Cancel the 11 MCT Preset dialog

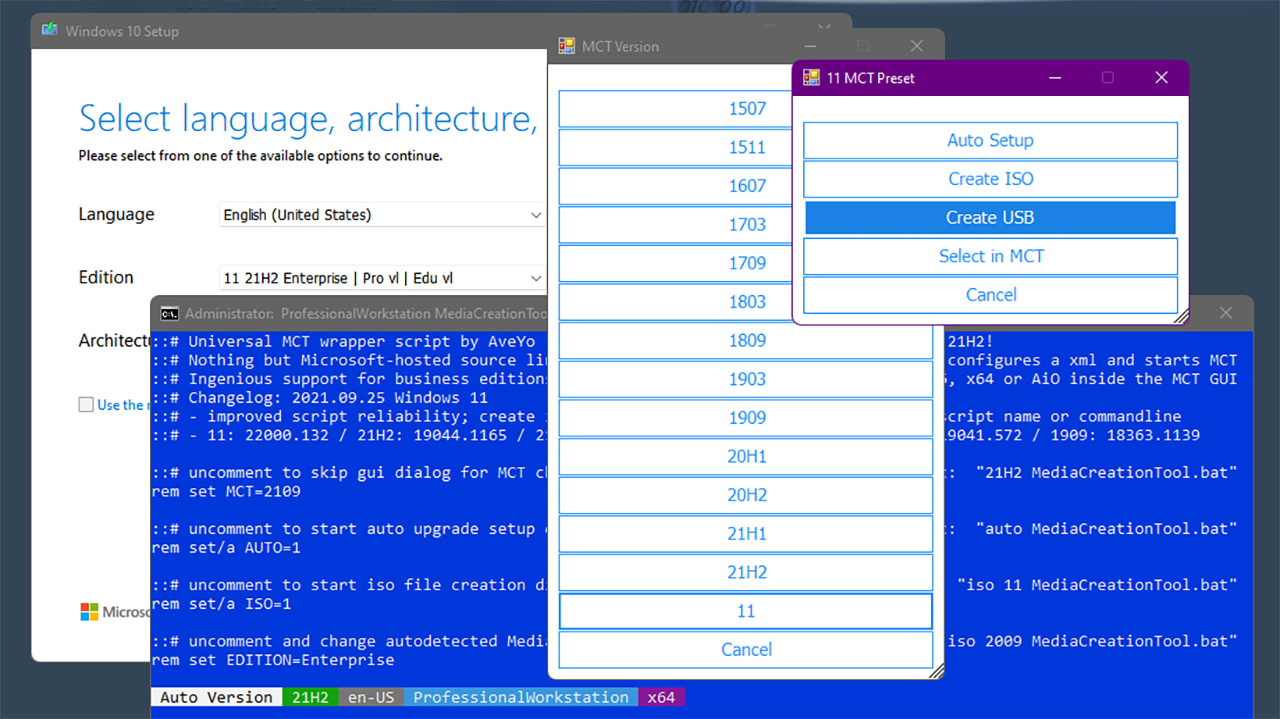990,295
